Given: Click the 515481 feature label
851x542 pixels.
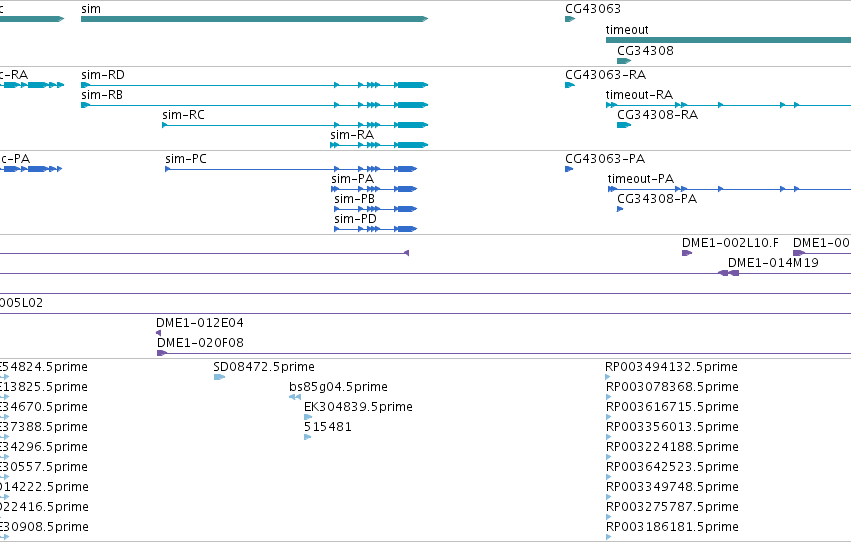Looking at the screenshot, I should tap(328, 428).
